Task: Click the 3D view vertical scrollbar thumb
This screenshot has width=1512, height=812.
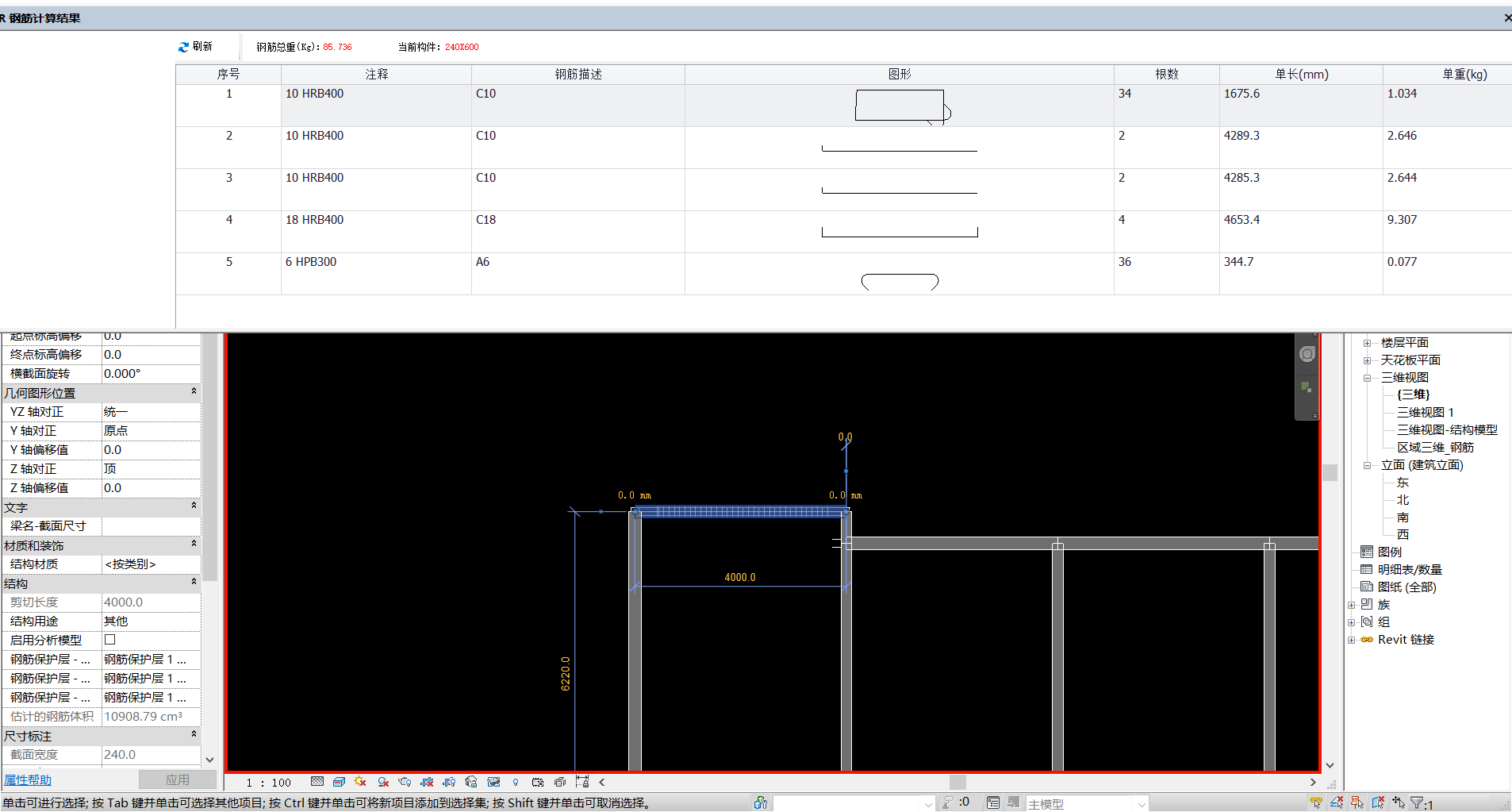Action: point(1330,472)
